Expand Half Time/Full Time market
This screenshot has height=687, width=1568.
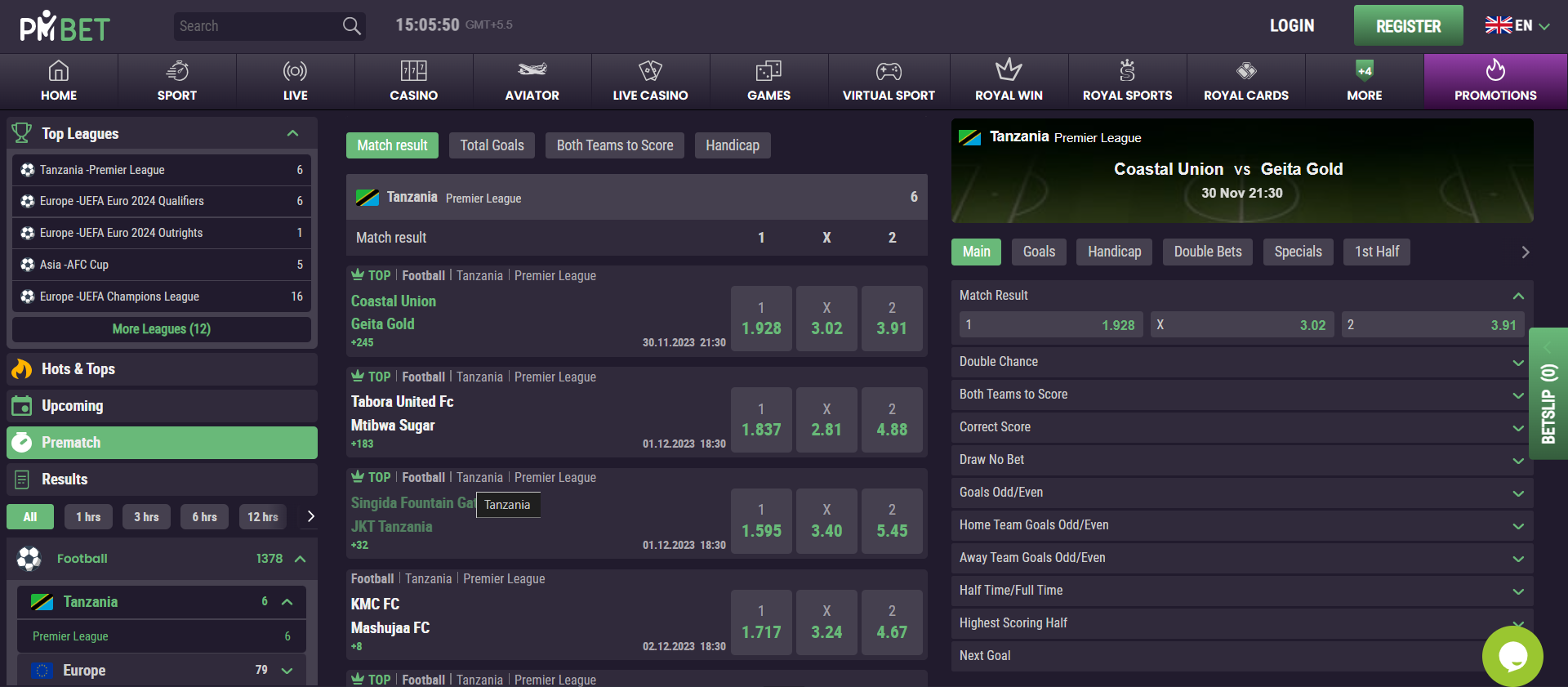click(1242, 591)
